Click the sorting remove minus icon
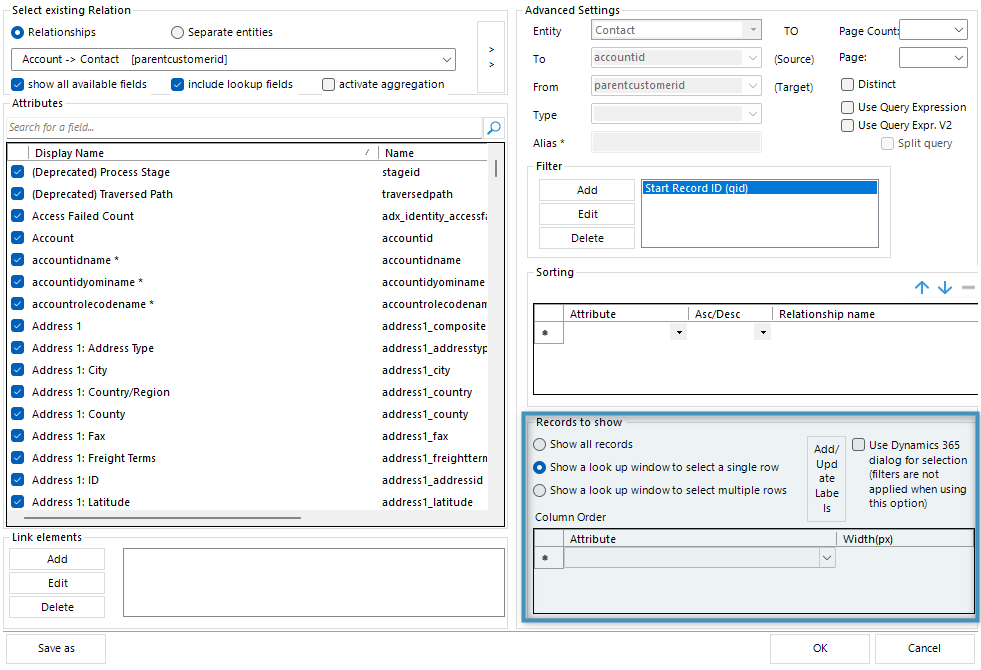981x670 pixels. click(x=968, y=288)
